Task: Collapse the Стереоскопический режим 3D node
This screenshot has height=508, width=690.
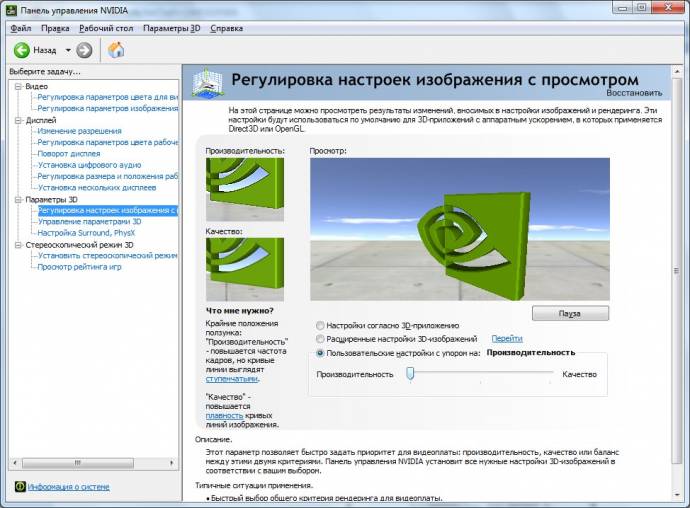Action: pyautogui.click(x=18, y=245)
